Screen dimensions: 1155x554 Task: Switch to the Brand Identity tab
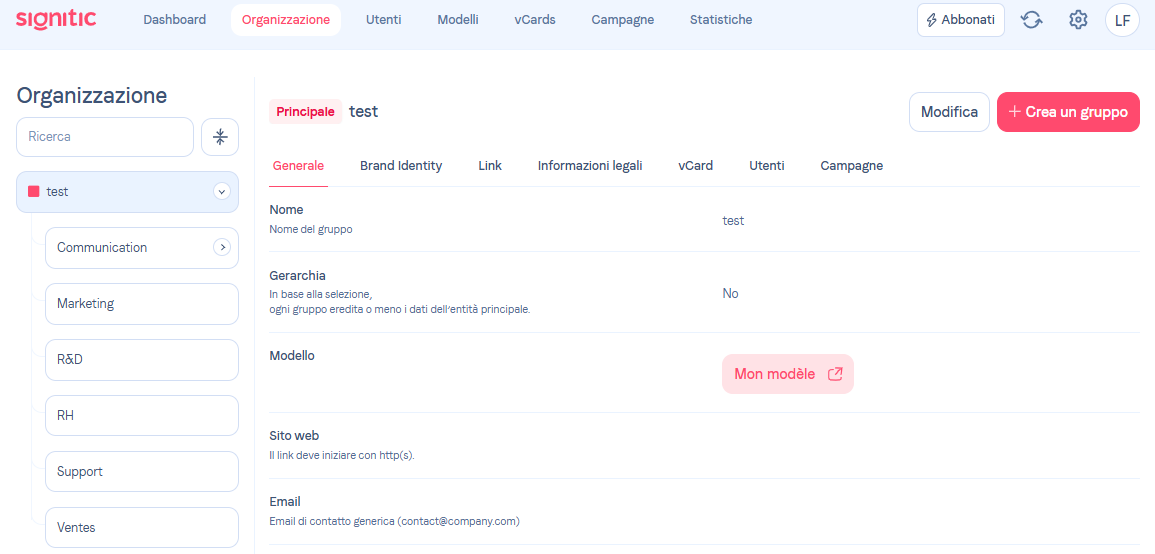(x=401, y=166)
